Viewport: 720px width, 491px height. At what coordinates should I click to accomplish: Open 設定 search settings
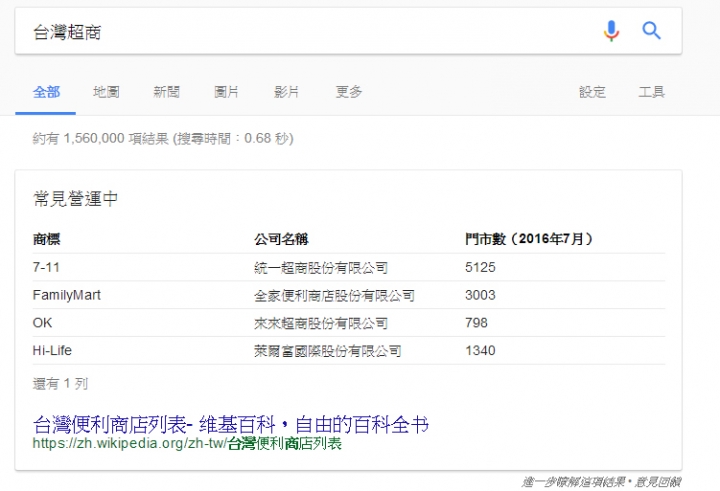click(592, 92)
